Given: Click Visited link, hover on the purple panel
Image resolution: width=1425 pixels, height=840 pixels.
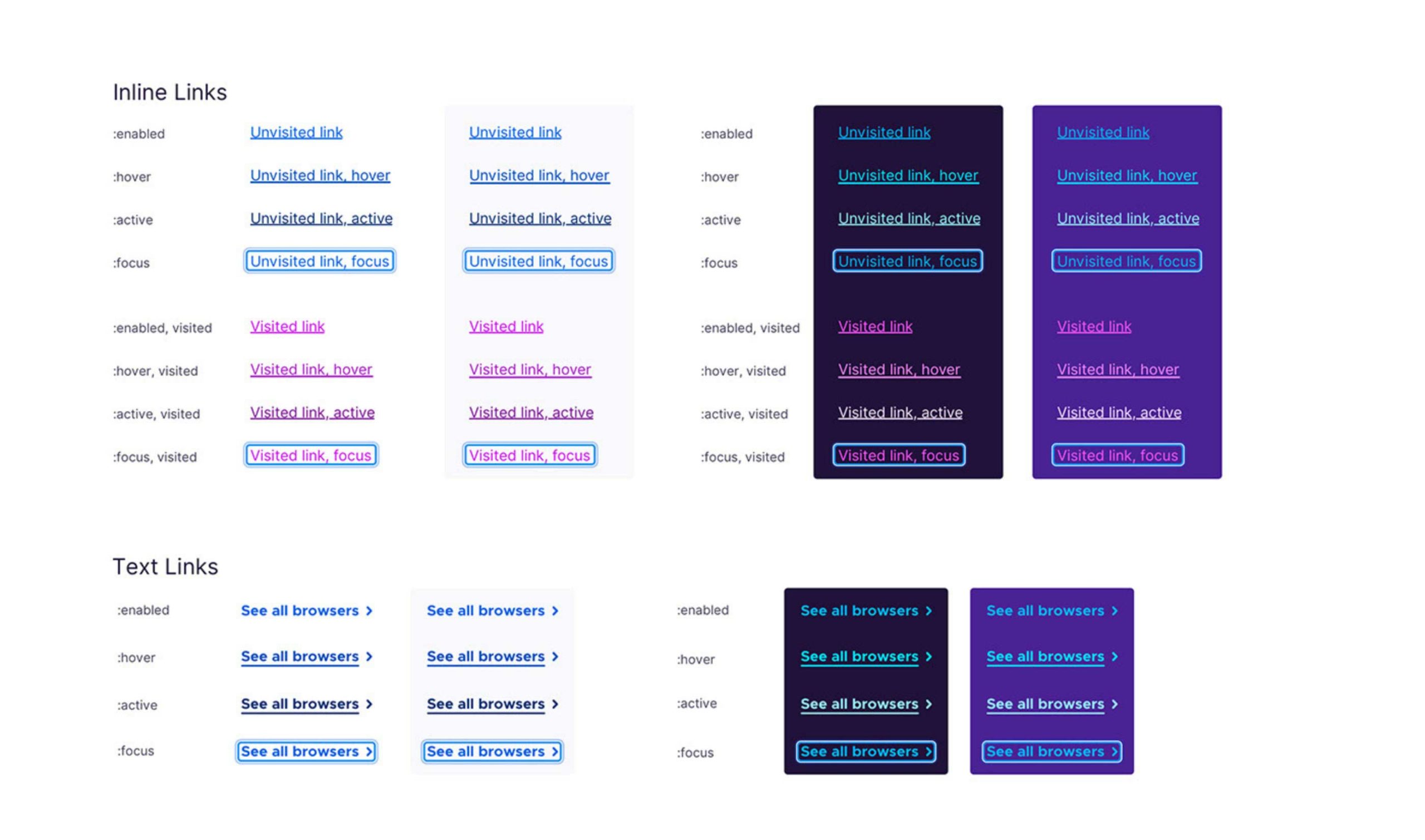Looking at the screenshot, I should (1117, 369).
